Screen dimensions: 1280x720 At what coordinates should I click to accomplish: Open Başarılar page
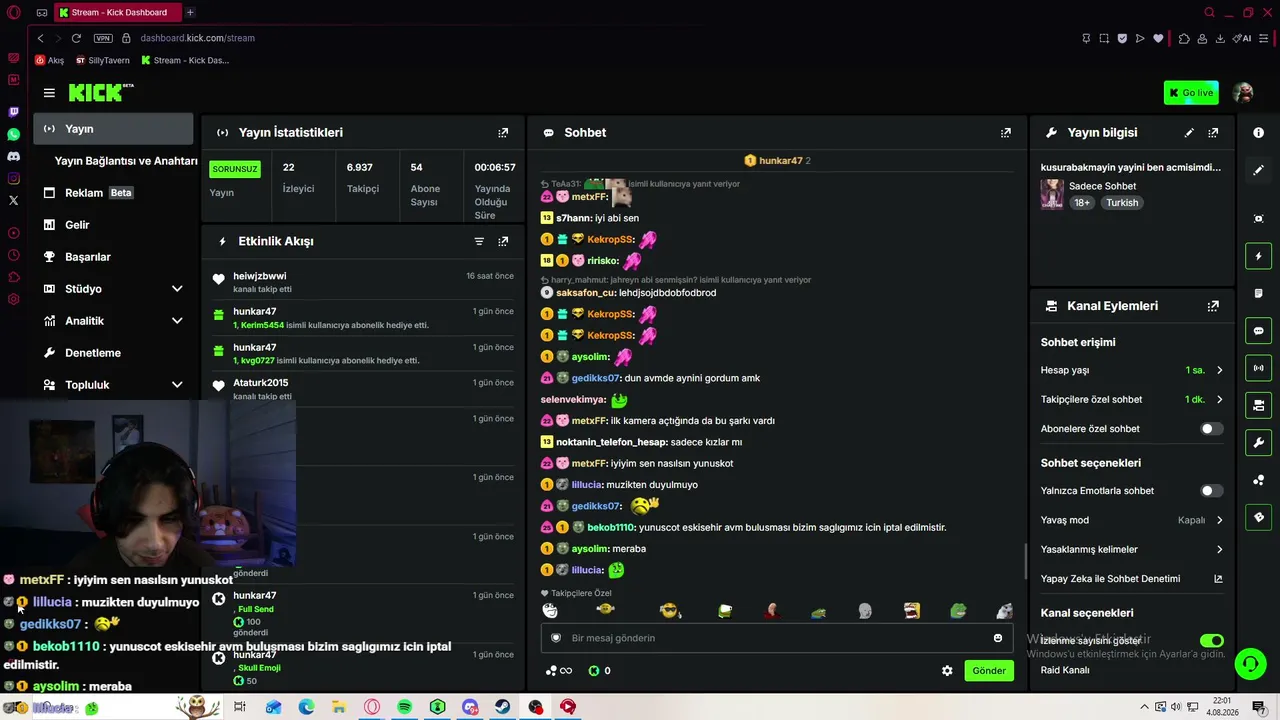pos(113,257)
